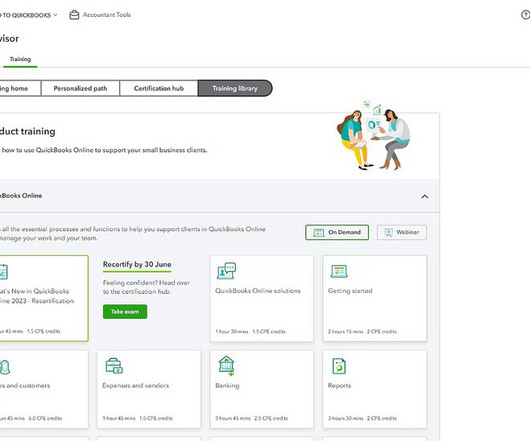The image size is (530, 442).
Task: Click the Sales and customers icon
Action: 5,367
